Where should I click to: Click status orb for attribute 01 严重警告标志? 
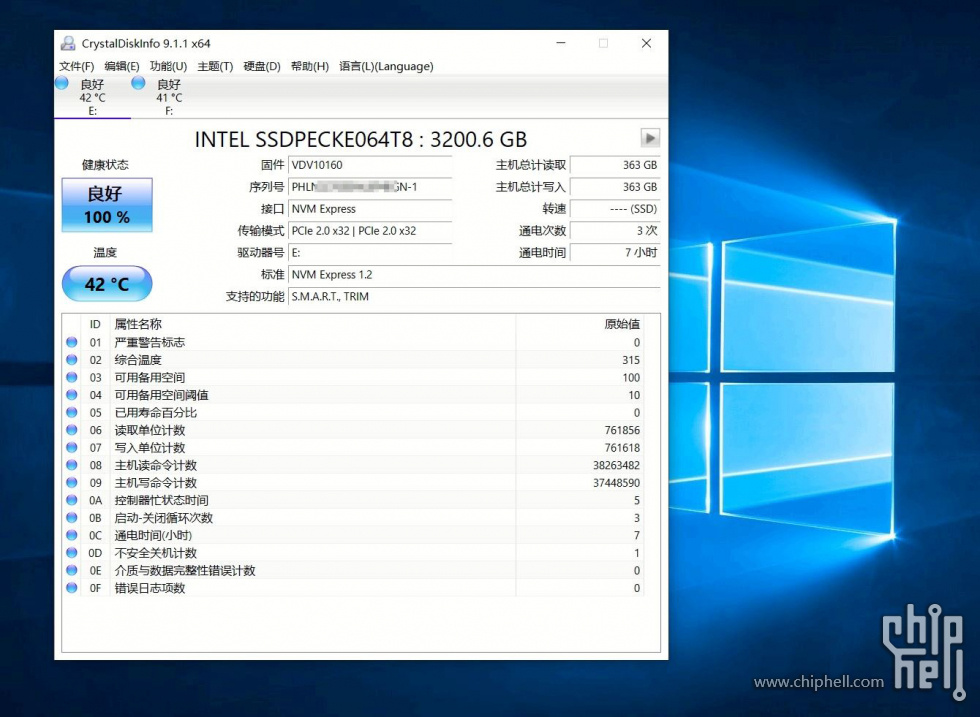click(72, 342)
